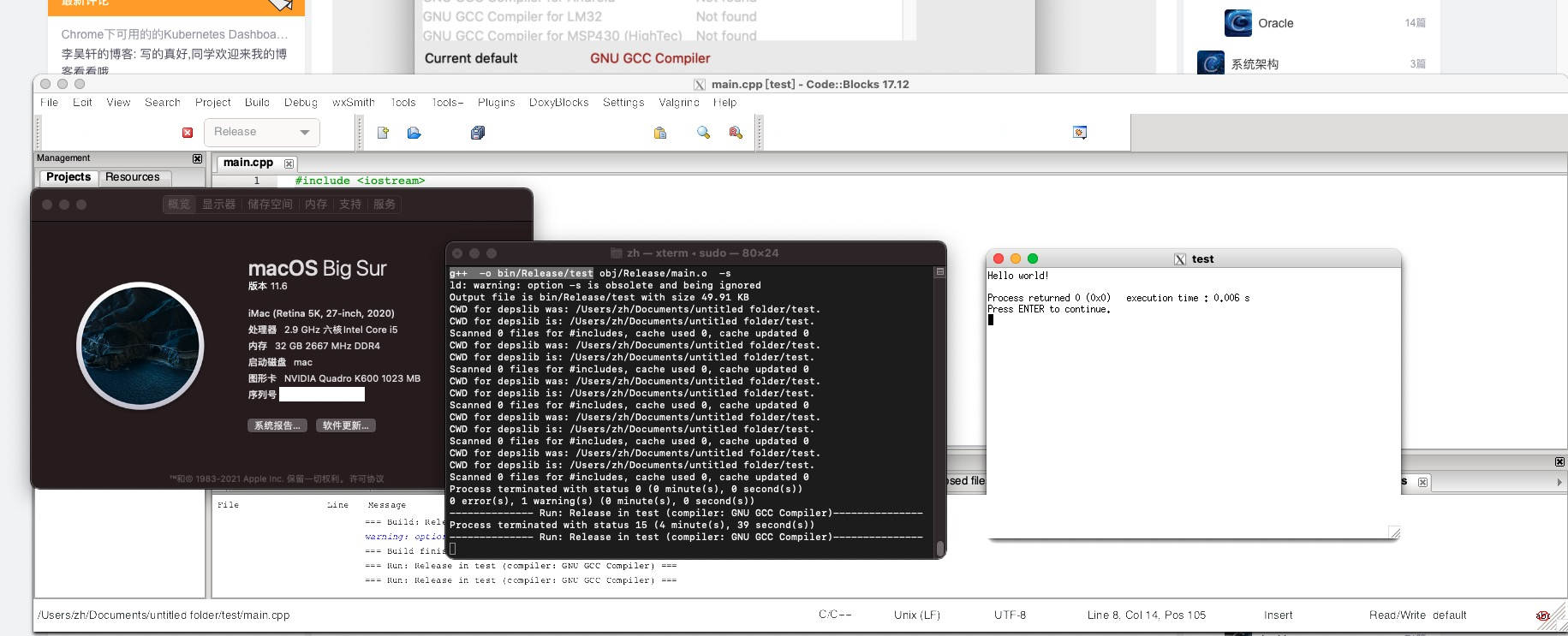Click the red Abort build icon
The image size is (1568, 636).
(188, 133)
